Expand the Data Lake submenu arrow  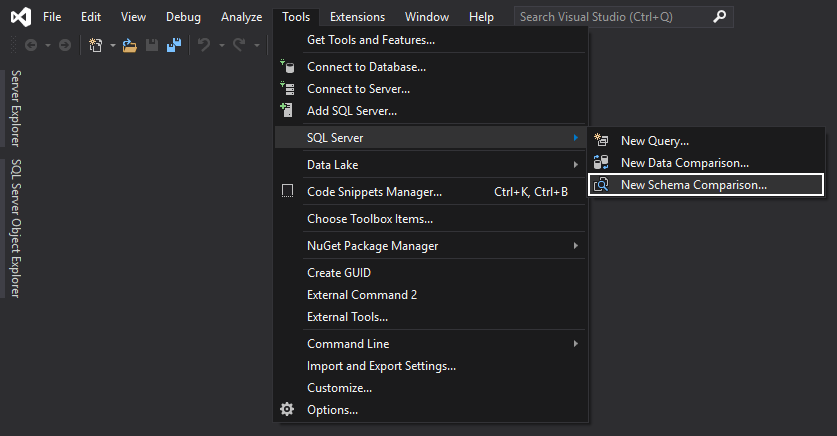point(575,164)
